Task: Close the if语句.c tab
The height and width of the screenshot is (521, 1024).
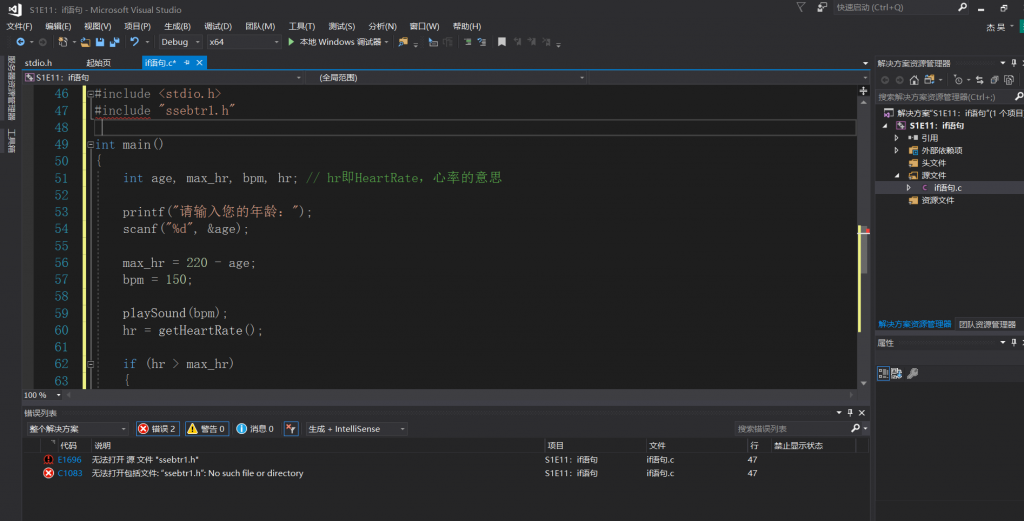Action: pyautogui.click(x=199, y=63)
